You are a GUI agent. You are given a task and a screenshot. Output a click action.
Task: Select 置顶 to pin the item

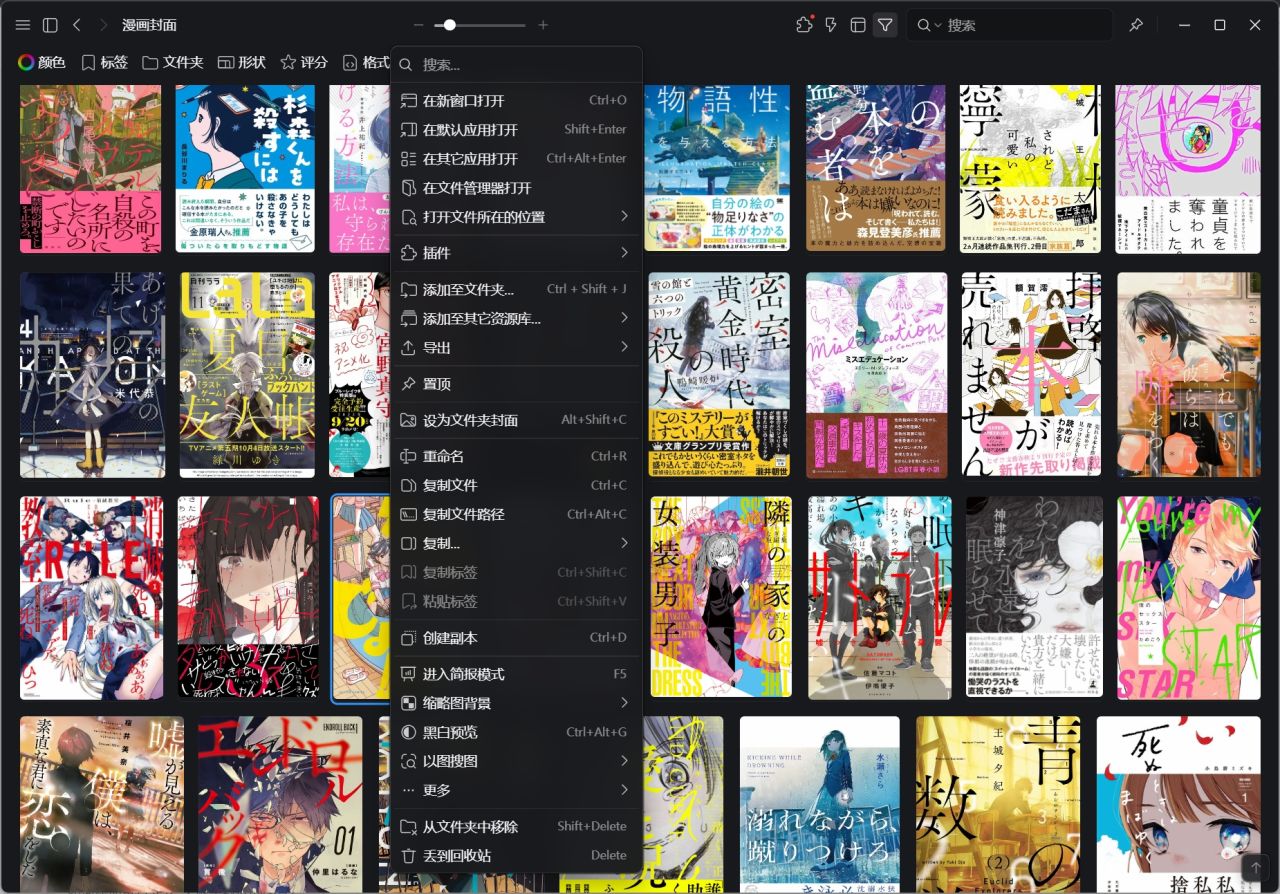[516, 384]
